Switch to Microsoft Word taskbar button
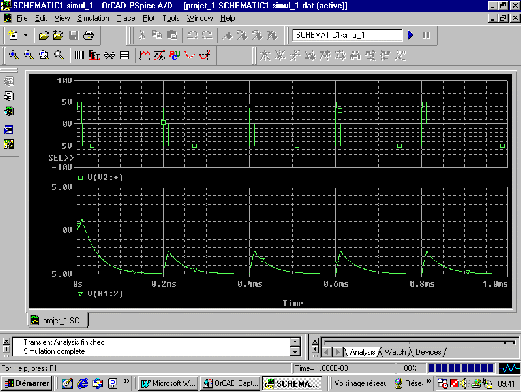Image resolution: width=521 pixels, height=392 pixels. coord(168,383)
